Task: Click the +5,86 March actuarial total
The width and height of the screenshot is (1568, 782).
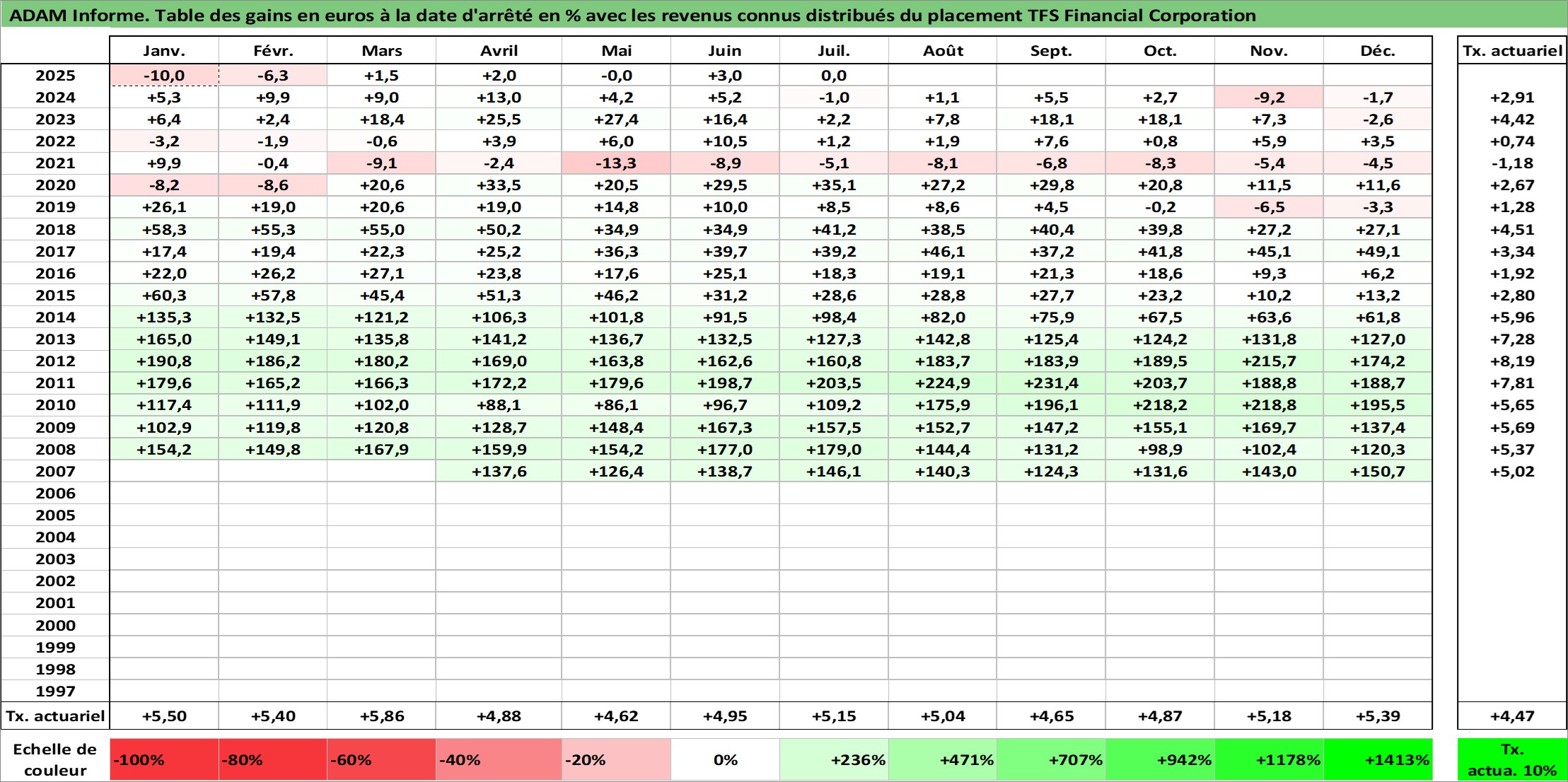Action: pyautogui.click(x=381, y=716)
